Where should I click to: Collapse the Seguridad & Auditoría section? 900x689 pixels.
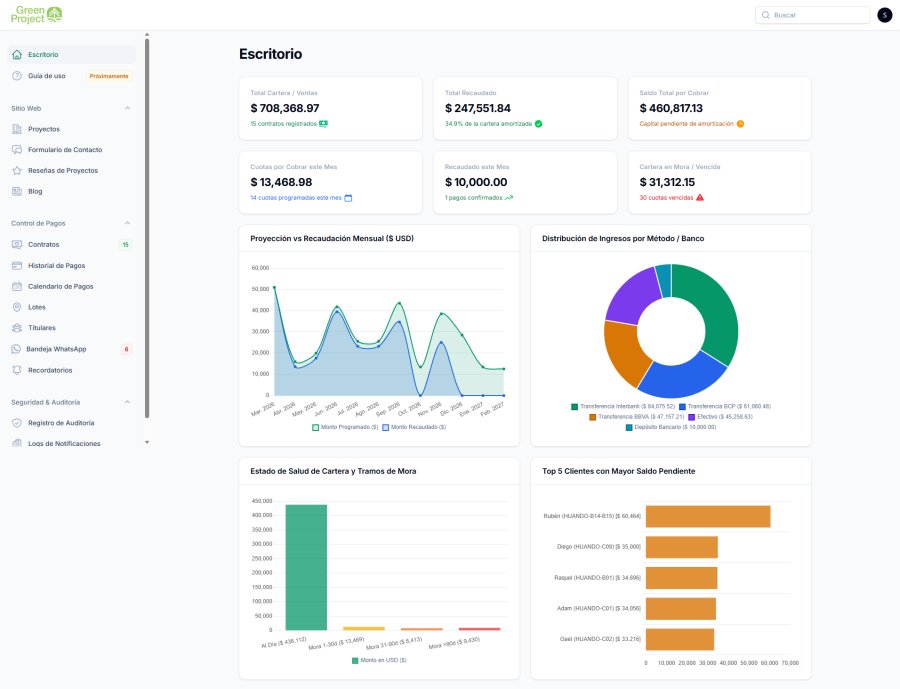127,402
